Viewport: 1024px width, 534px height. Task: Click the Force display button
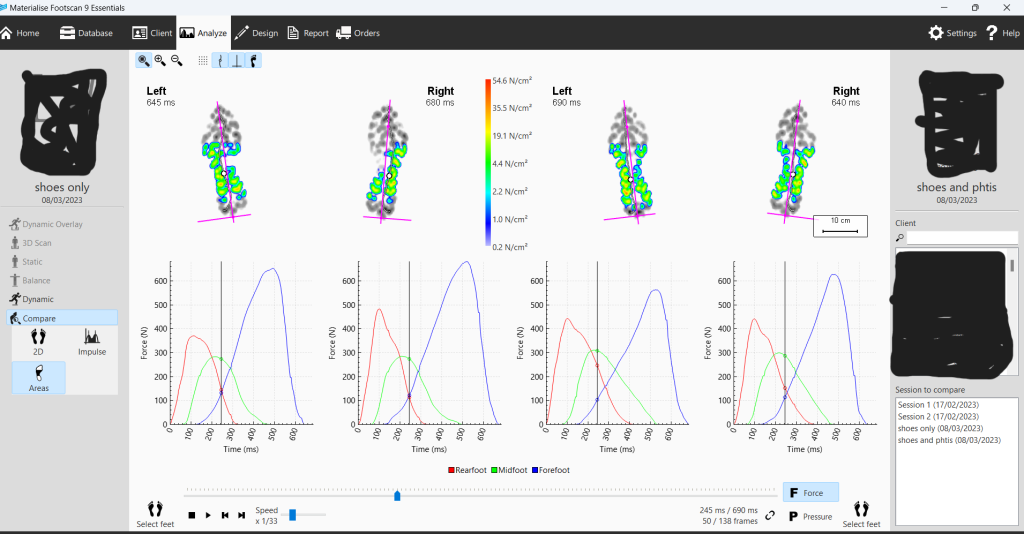point(810,493)
